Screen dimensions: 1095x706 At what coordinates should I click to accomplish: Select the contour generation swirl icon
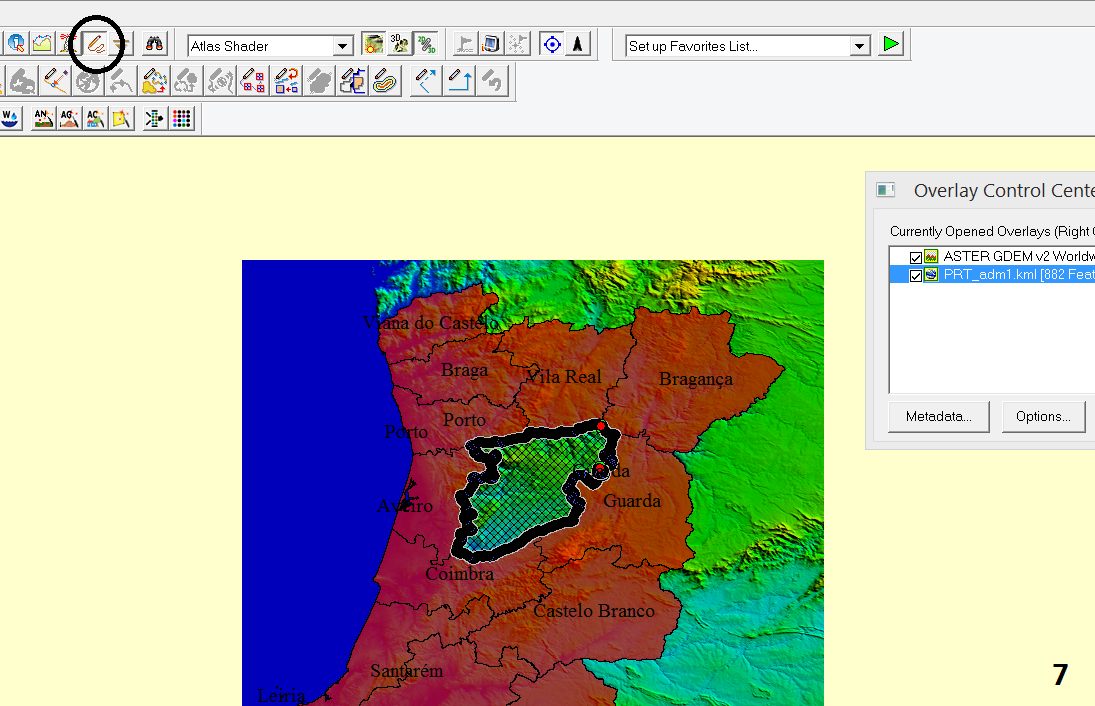[87, 81]
